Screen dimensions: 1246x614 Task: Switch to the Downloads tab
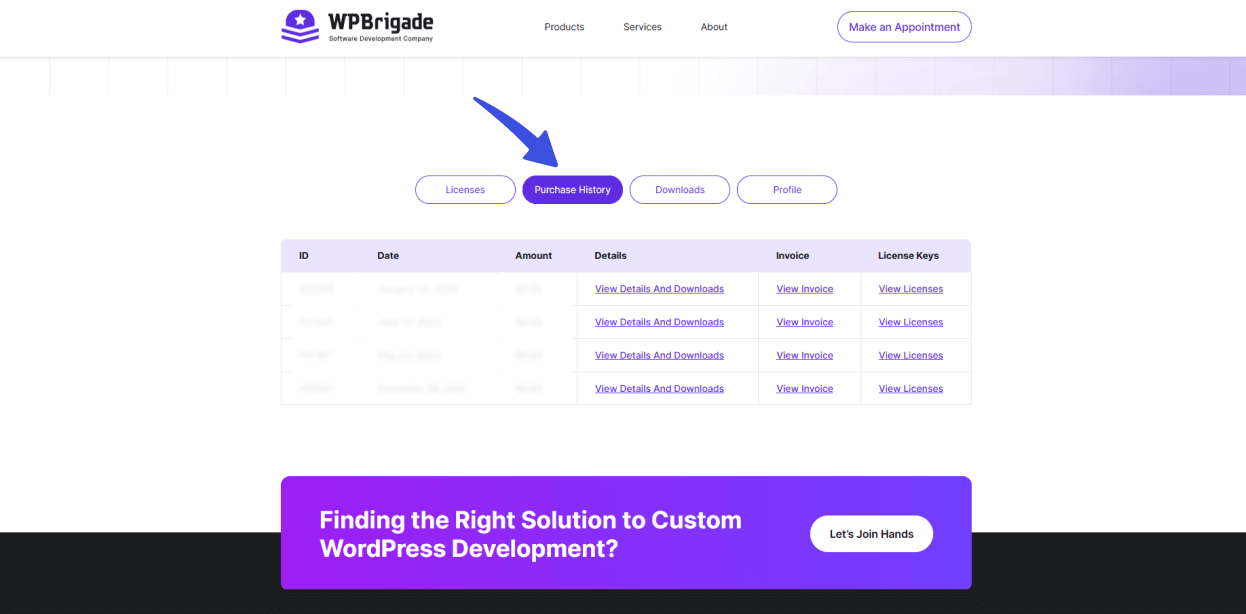coord(680,190)
